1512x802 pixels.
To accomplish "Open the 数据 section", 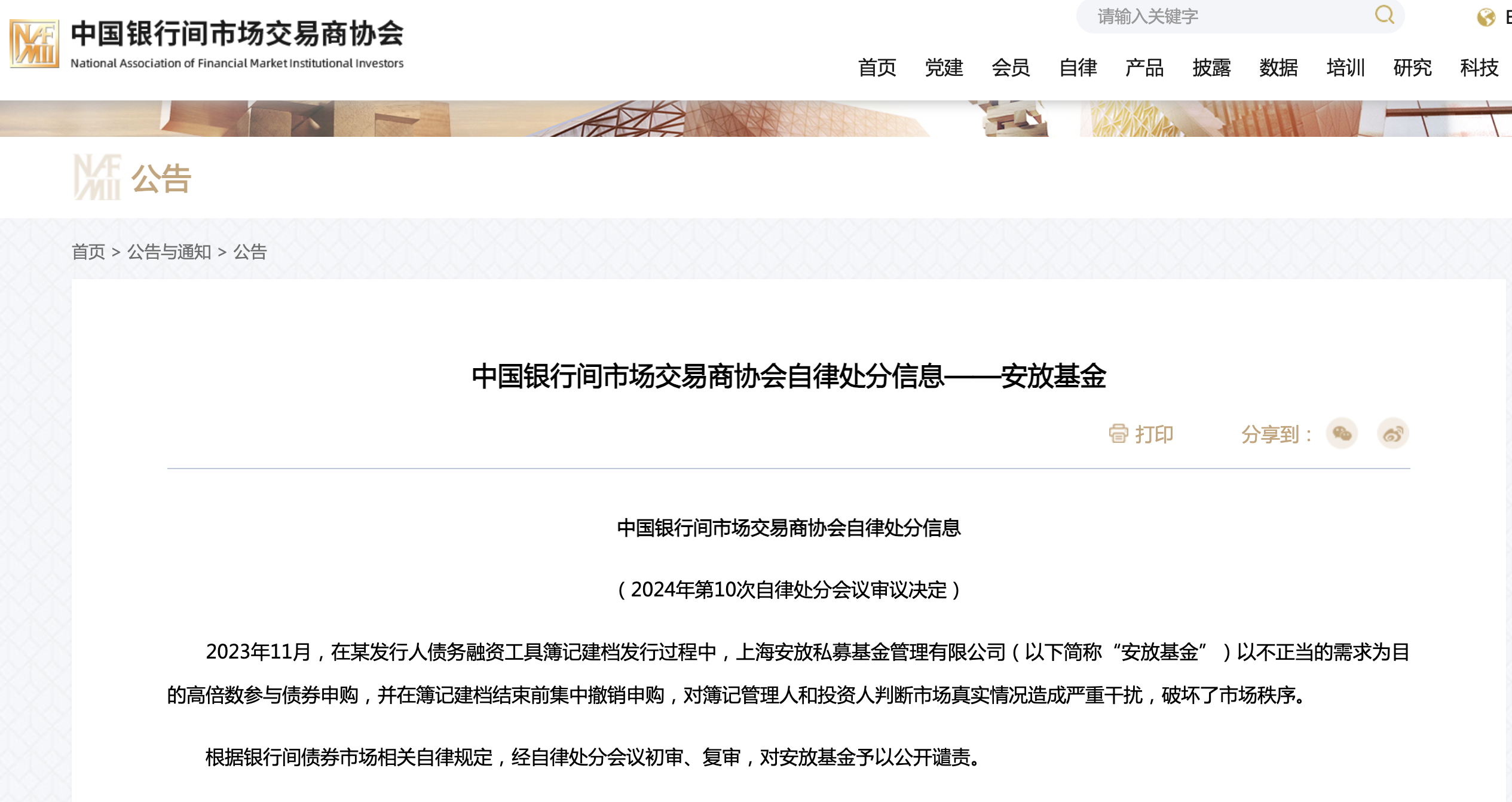I will 1280,69.
